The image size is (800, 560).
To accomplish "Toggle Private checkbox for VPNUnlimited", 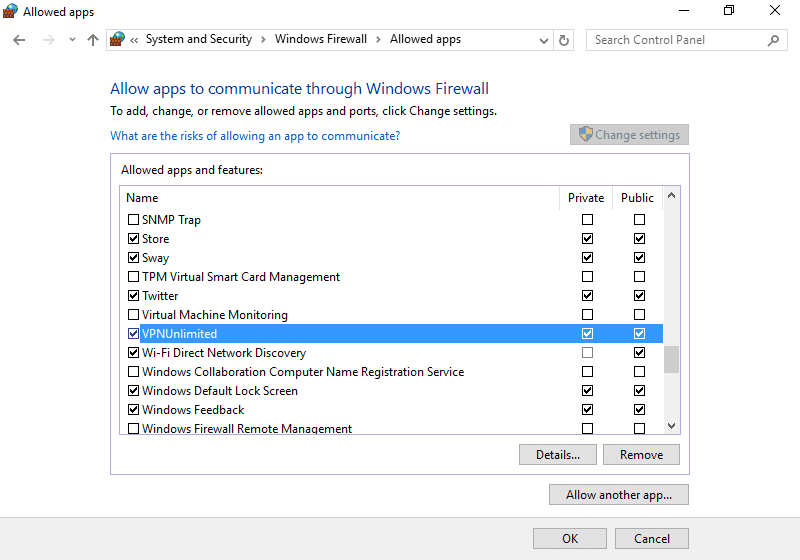I will [587, 334].
